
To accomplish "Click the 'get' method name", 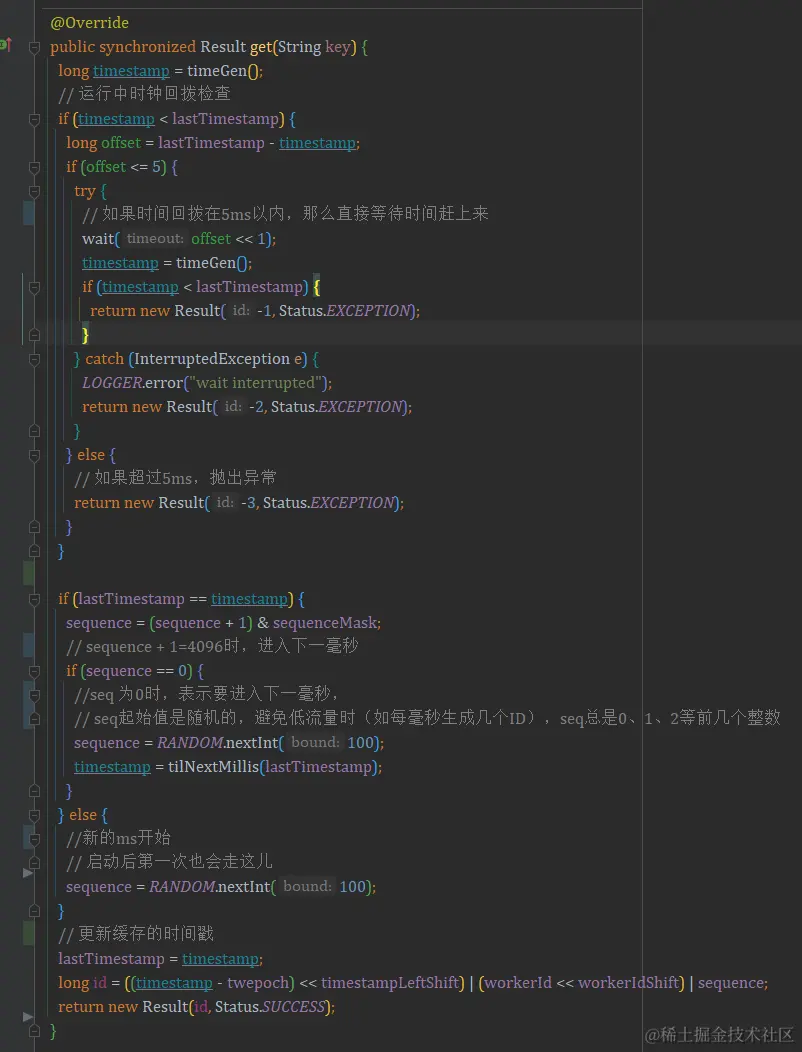I will click(x=261, y=47).
